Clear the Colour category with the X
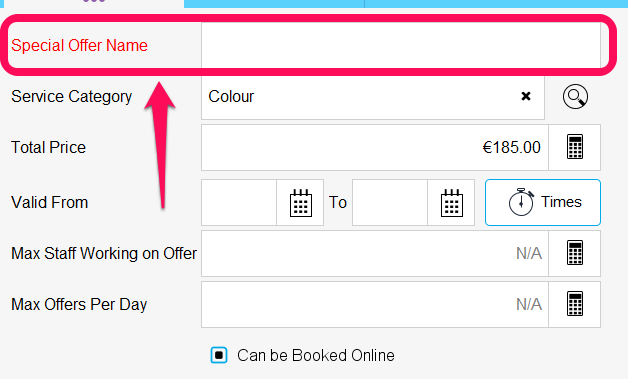 coord(526,96)
